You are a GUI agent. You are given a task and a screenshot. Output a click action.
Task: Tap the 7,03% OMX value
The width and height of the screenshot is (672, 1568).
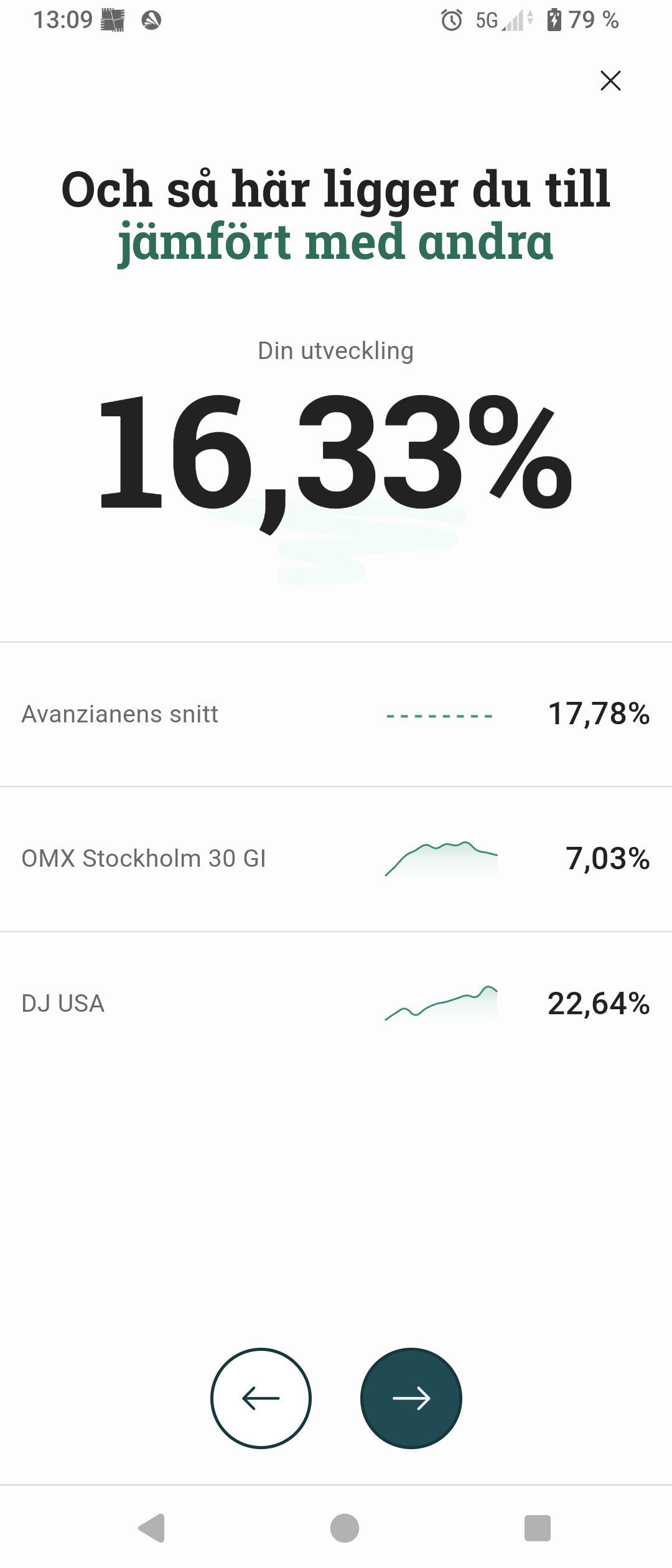[x=608, y=859]
